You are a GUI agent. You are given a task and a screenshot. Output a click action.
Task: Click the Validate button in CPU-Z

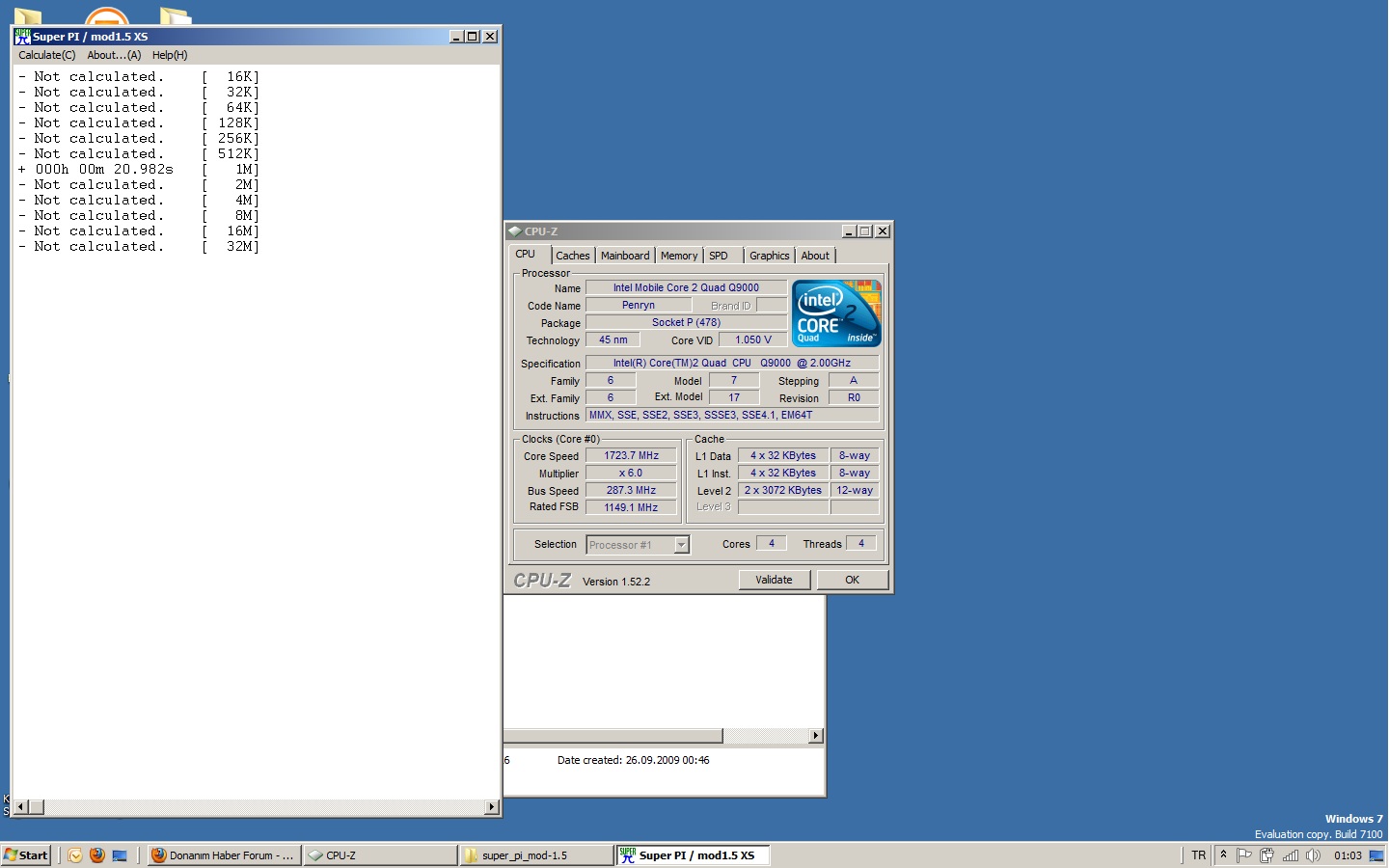pyautogui.click(x=774, y=580)
